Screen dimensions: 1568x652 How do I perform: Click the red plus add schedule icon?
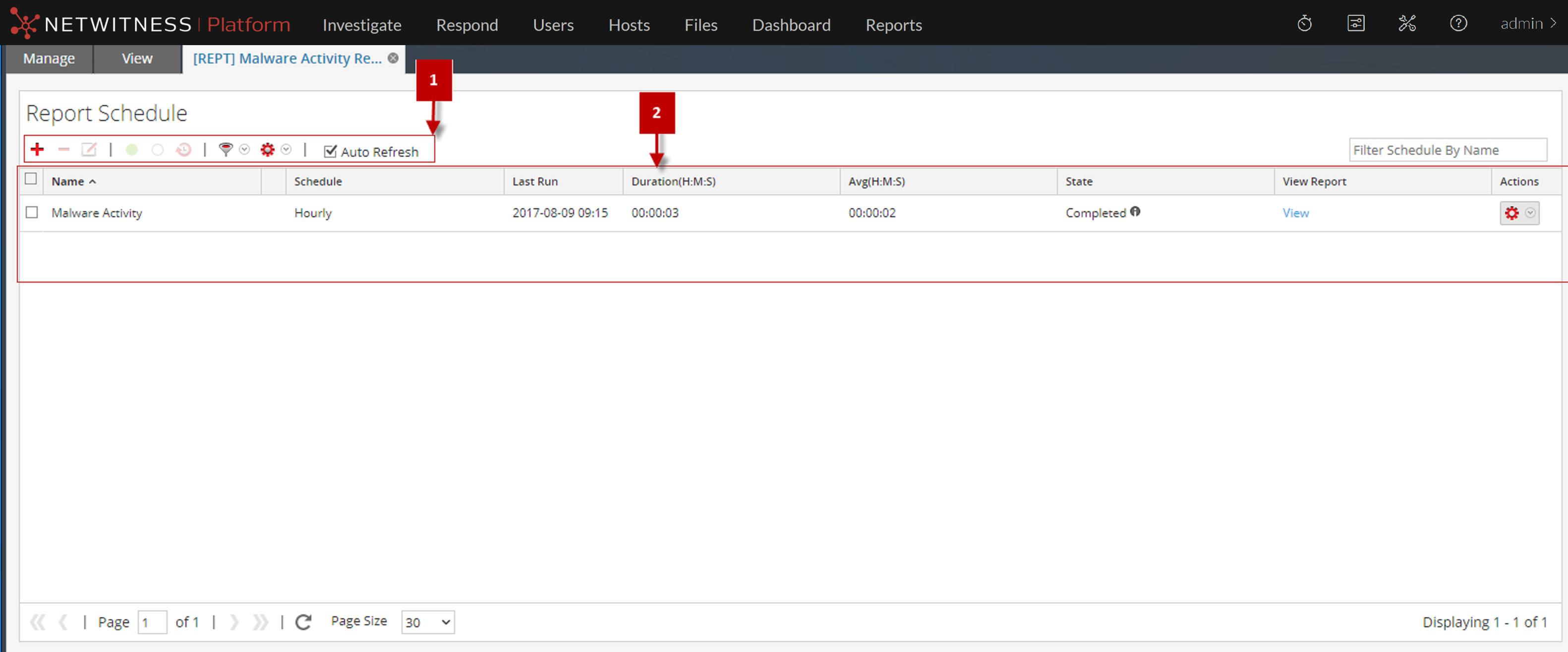tap(37, 150)
